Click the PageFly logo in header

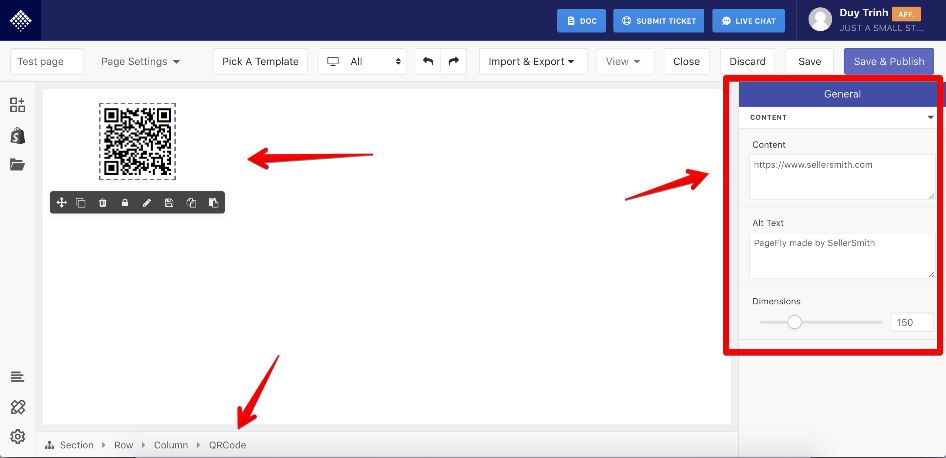point(21,21)
